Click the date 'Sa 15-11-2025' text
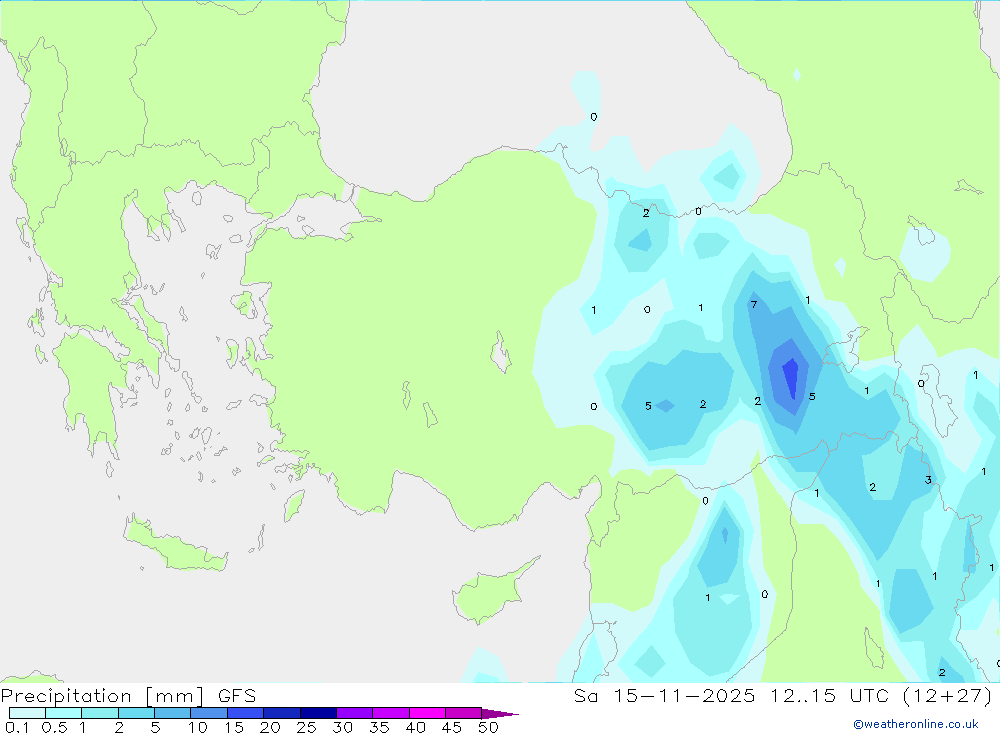The height and width of the screenshot is (733, 1000). pos(665,695)
